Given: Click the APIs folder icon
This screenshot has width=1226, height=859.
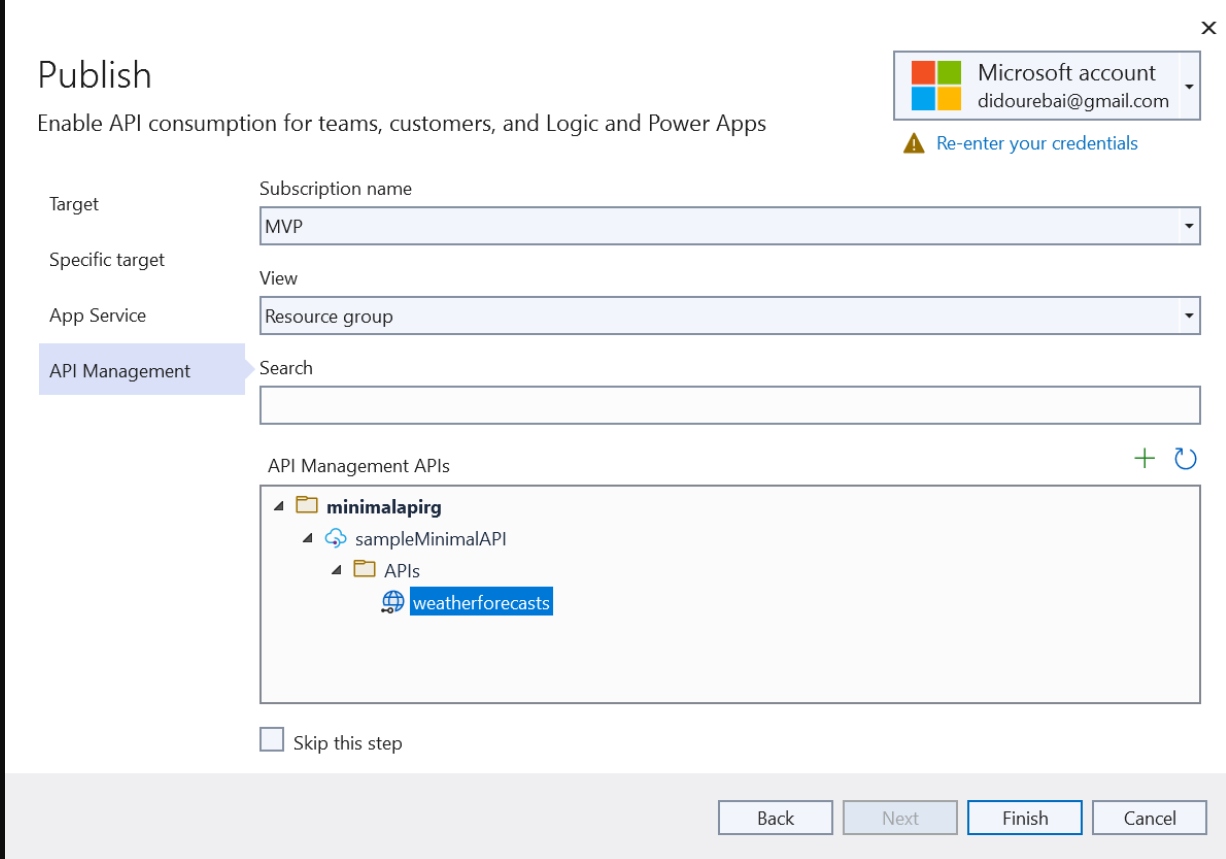Looking at the screenshot, I should (365, 571).
